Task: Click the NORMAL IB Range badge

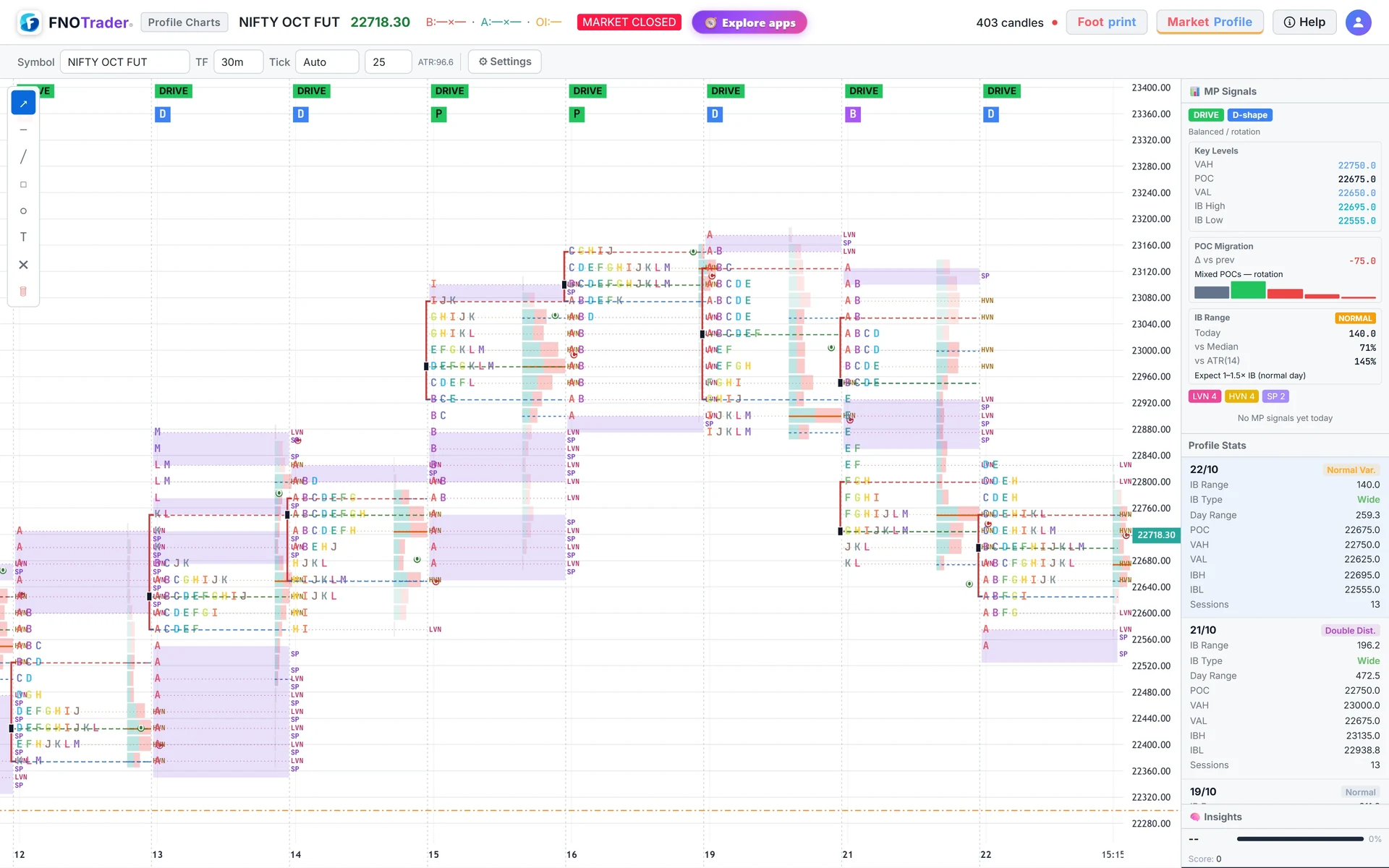Action: 1355,318
